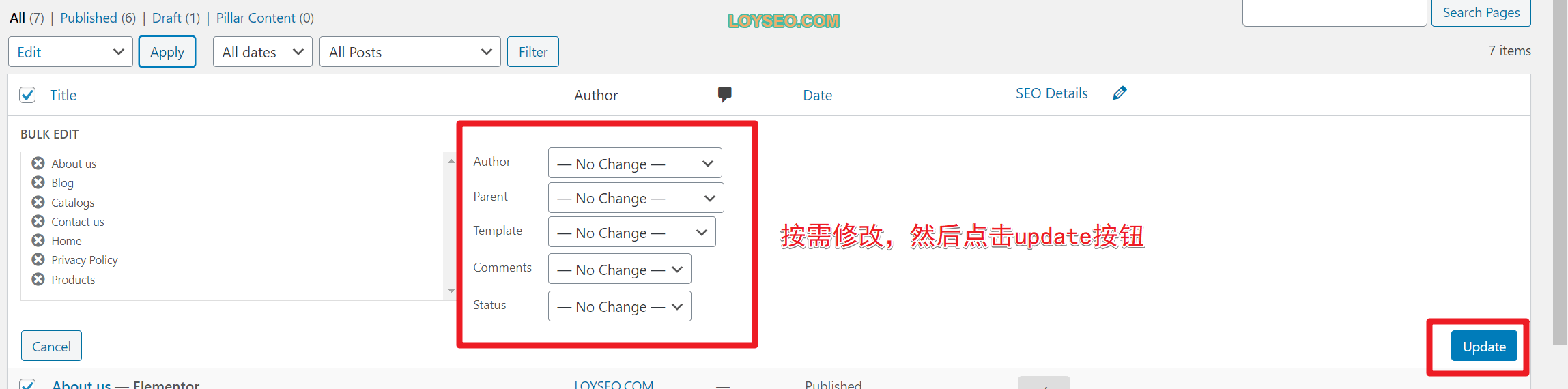Cancel the bulk edit
1568x389 pixels.
click(x=51, y=346)
